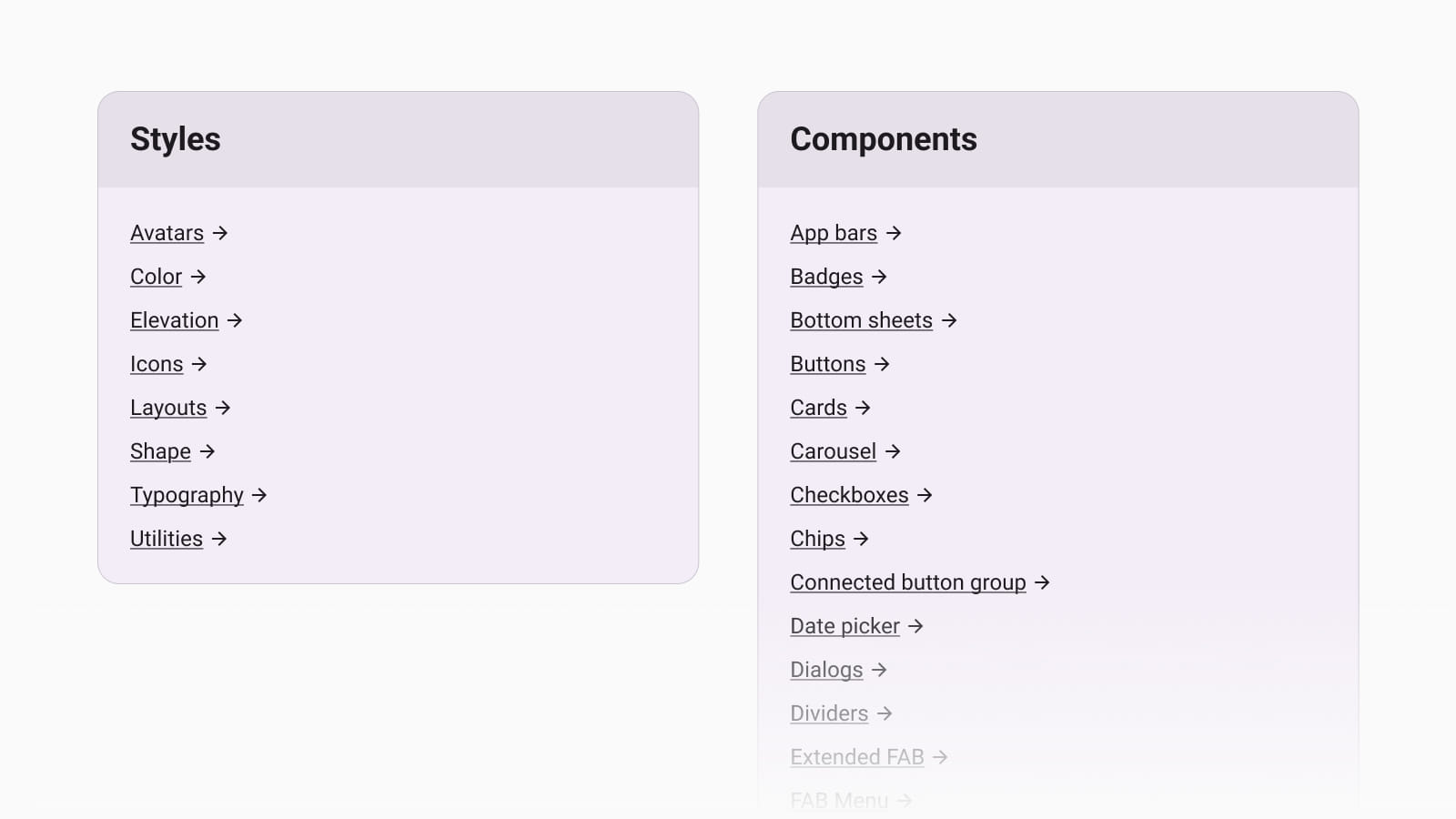Visit the Dividers component link
Screen dimensions: 1456x819
(x=829, y=714)
